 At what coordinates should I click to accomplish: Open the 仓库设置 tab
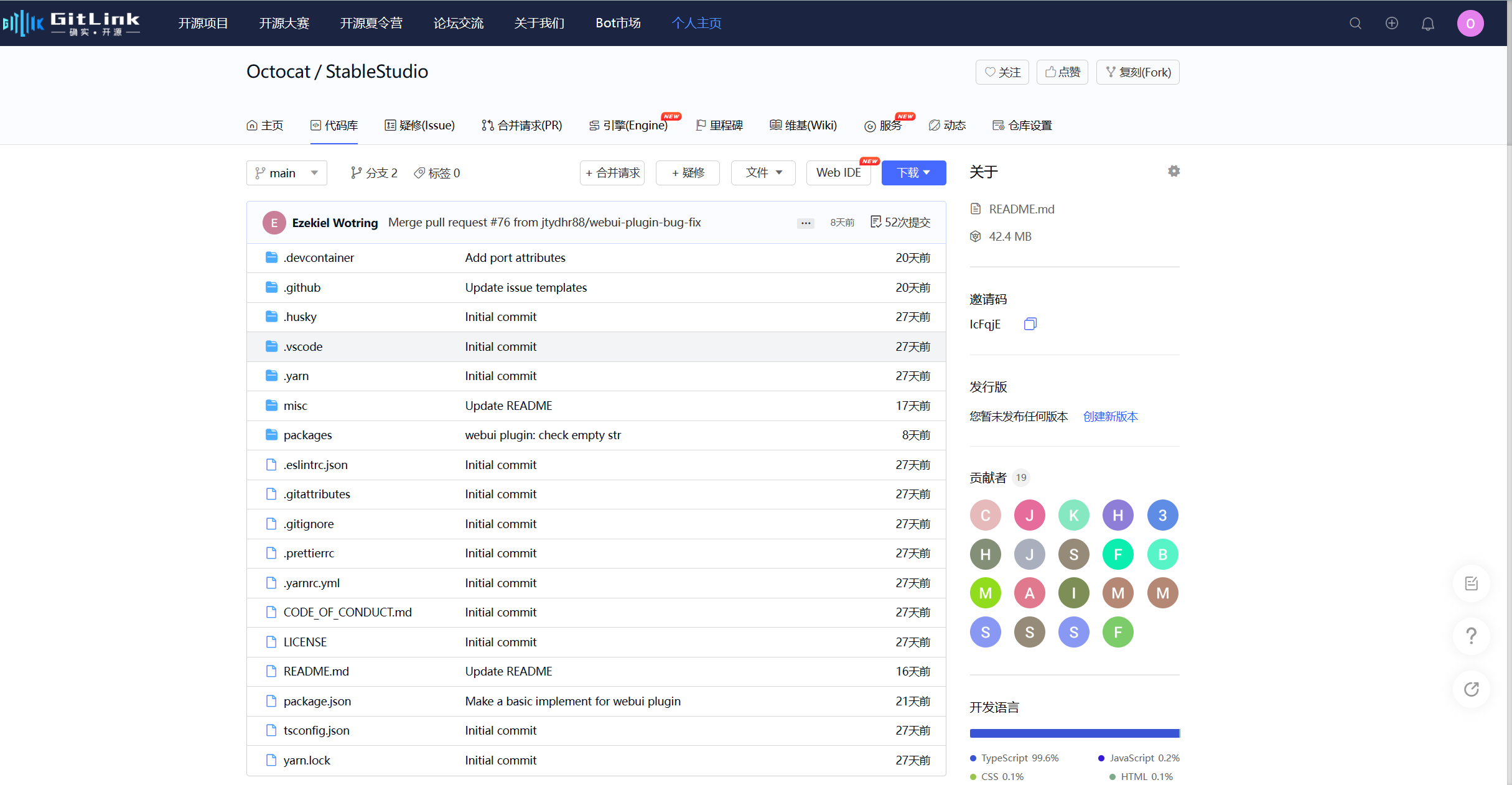click(x=1022, y=125)
